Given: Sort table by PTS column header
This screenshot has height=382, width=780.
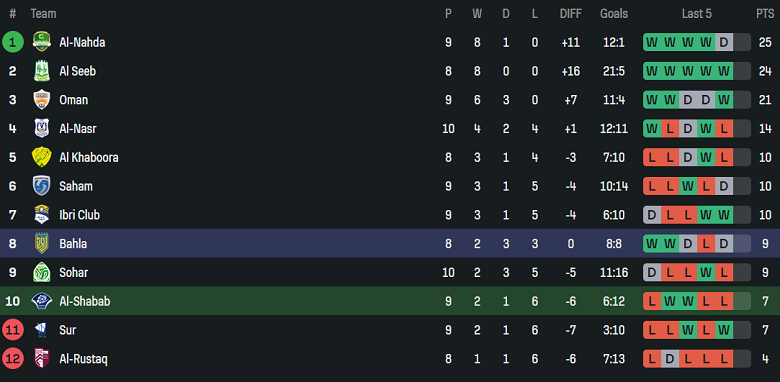Looking at the screenshot, I should (765, 14).
